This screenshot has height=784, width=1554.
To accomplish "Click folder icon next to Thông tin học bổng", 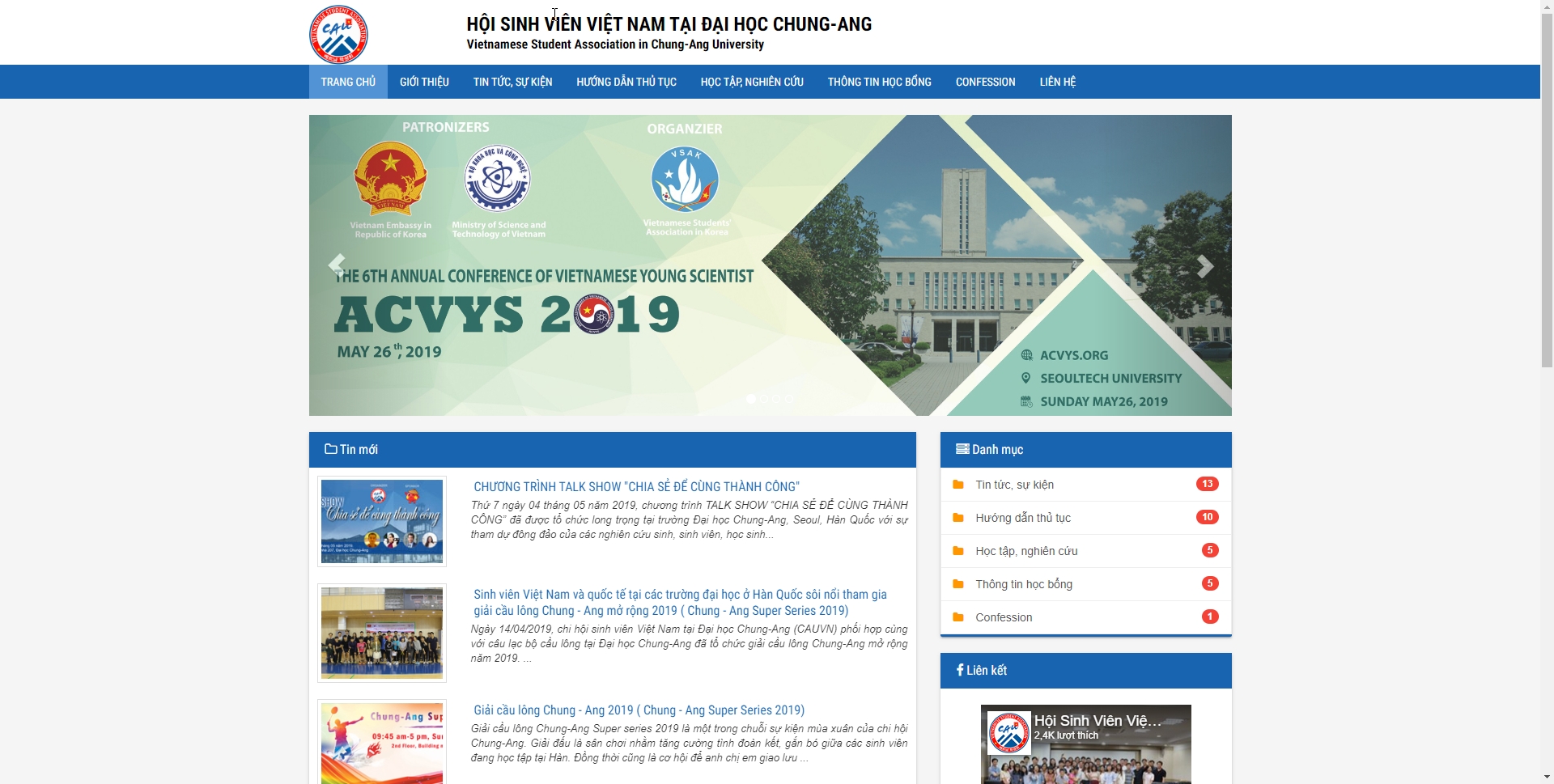I will pyautogui.click(x=958, y=584).
